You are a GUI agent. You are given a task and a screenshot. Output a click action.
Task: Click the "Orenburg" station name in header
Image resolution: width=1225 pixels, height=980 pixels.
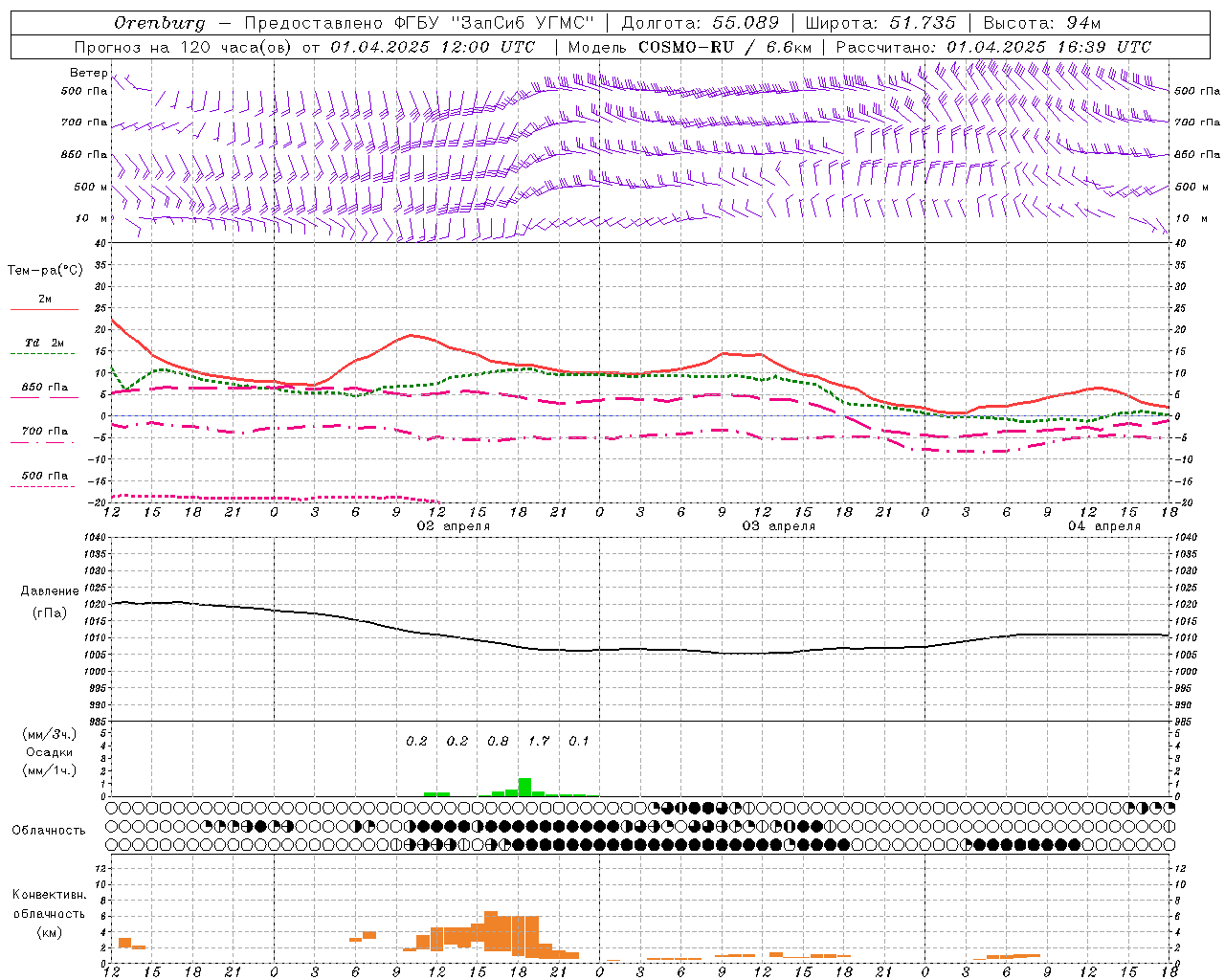[x=160, y=23]
